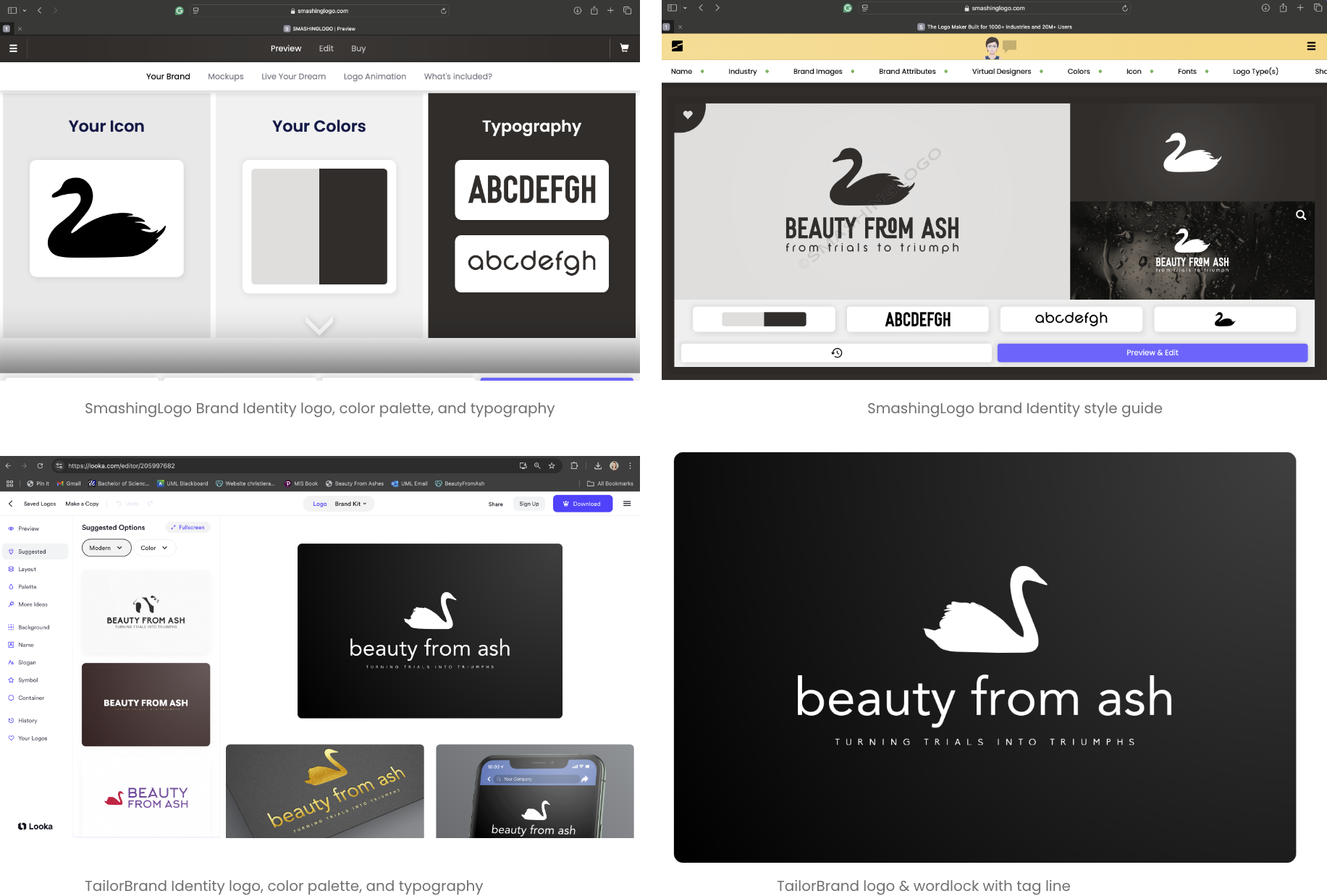The width and height of the screenshot is (1327, 896).
Task: Select the brown BEAUTY FROM ASH suggestion
Action: pos(146,704)
